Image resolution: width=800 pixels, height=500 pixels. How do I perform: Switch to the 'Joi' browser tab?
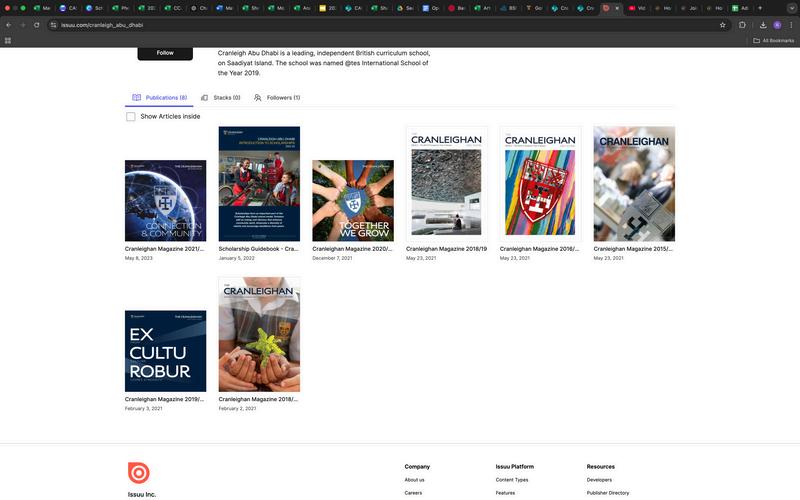pos(689,8)
